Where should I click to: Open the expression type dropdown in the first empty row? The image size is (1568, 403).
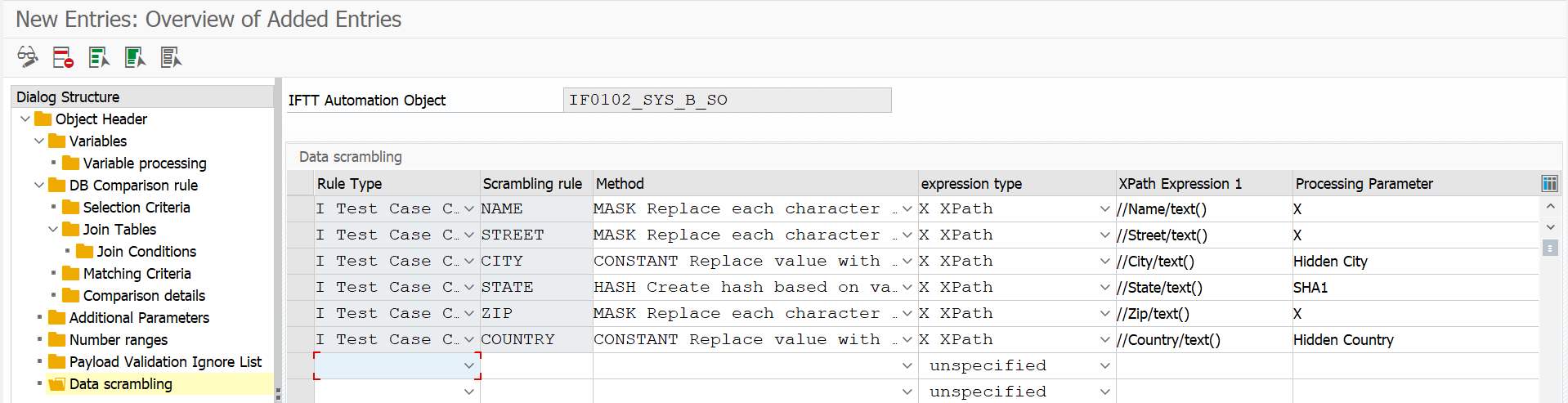tap(1104, 365)
